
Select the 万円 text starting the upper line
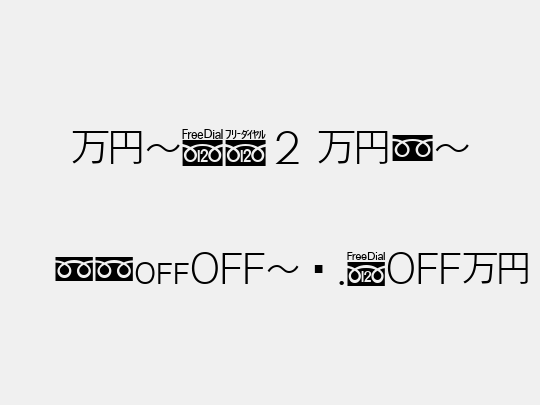pos(107,147)
